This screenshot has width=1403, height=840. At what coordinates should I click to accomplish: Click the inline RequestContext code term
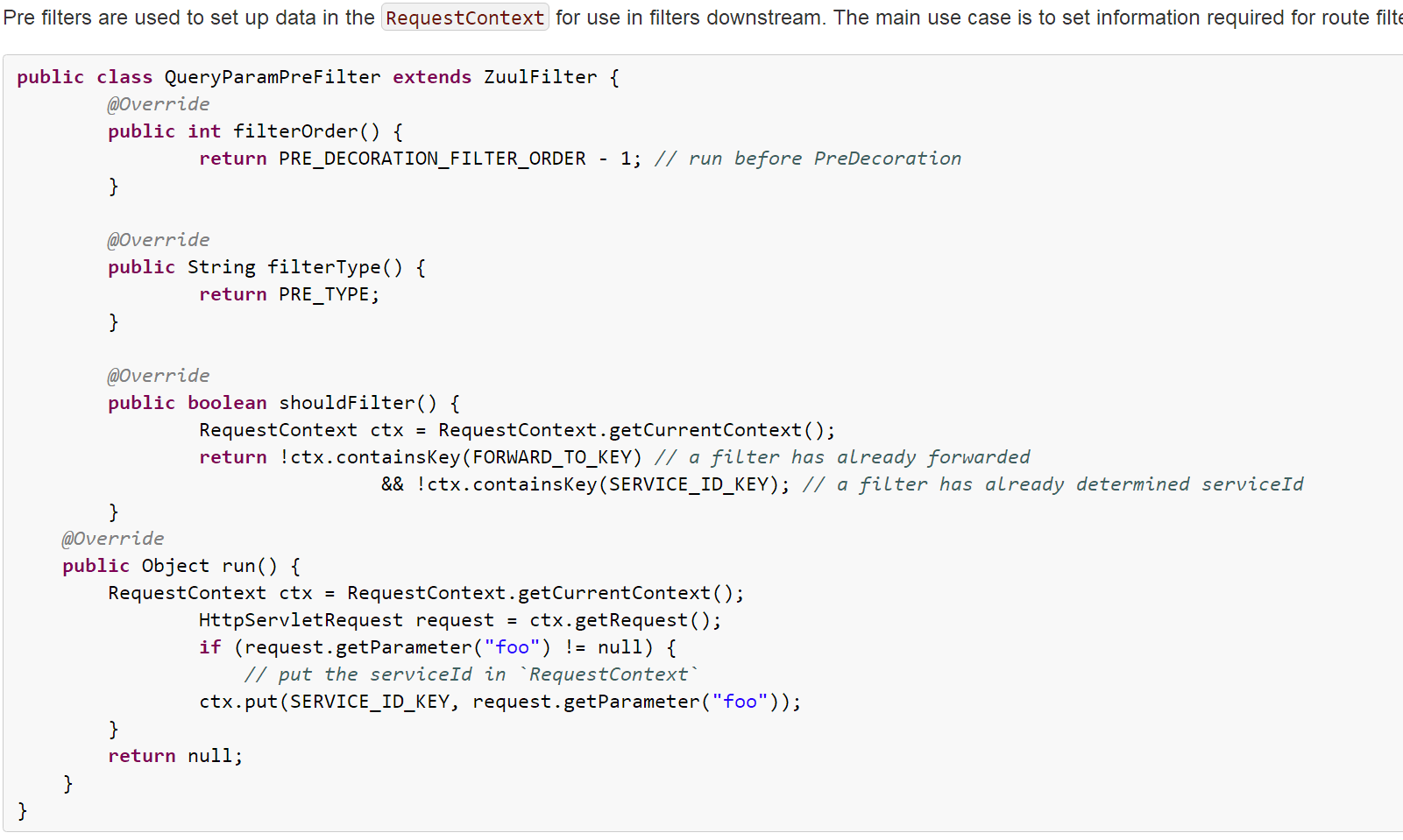click(465, 18)
